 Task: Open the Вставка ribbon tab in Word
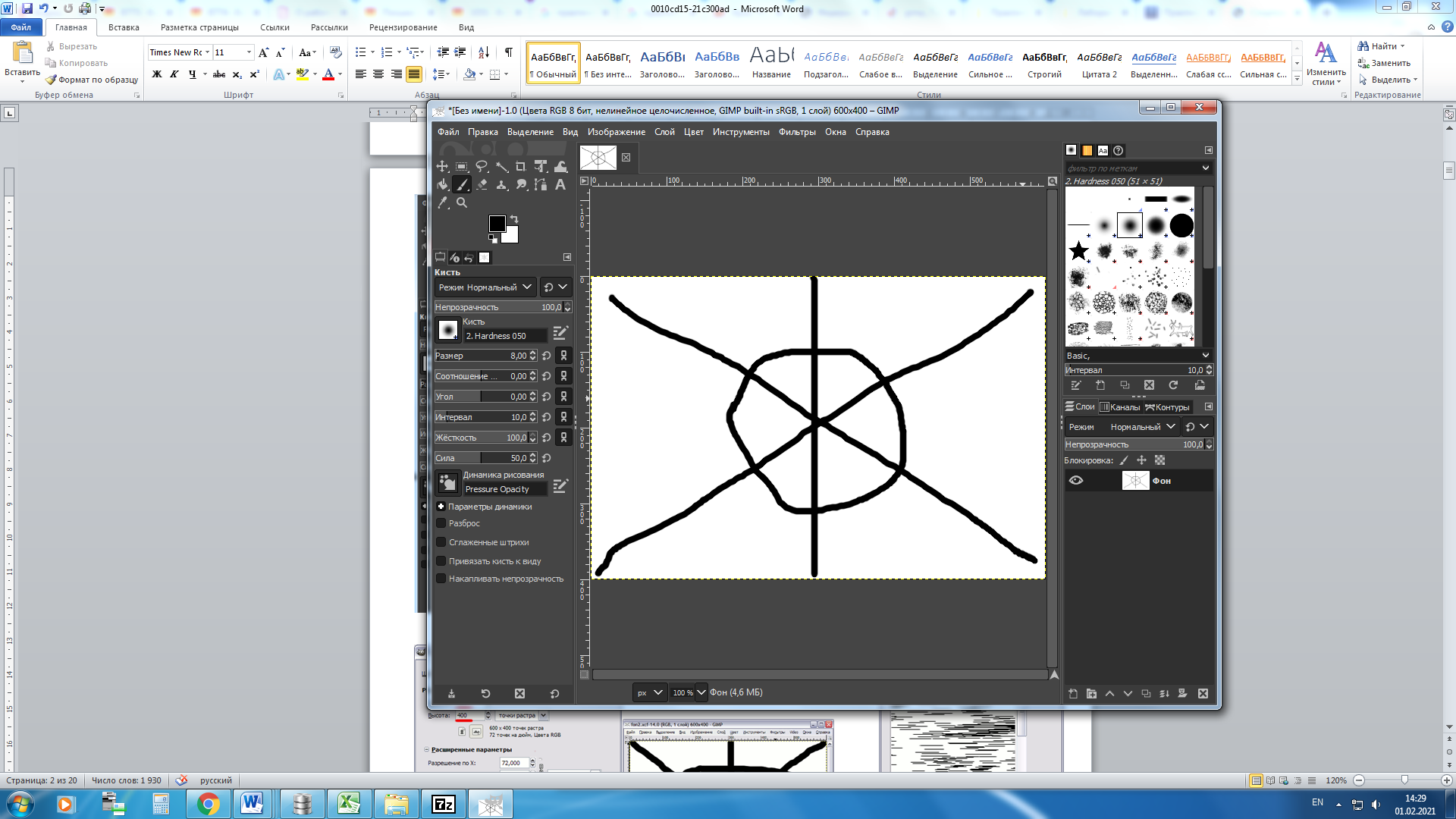point(124,27)
